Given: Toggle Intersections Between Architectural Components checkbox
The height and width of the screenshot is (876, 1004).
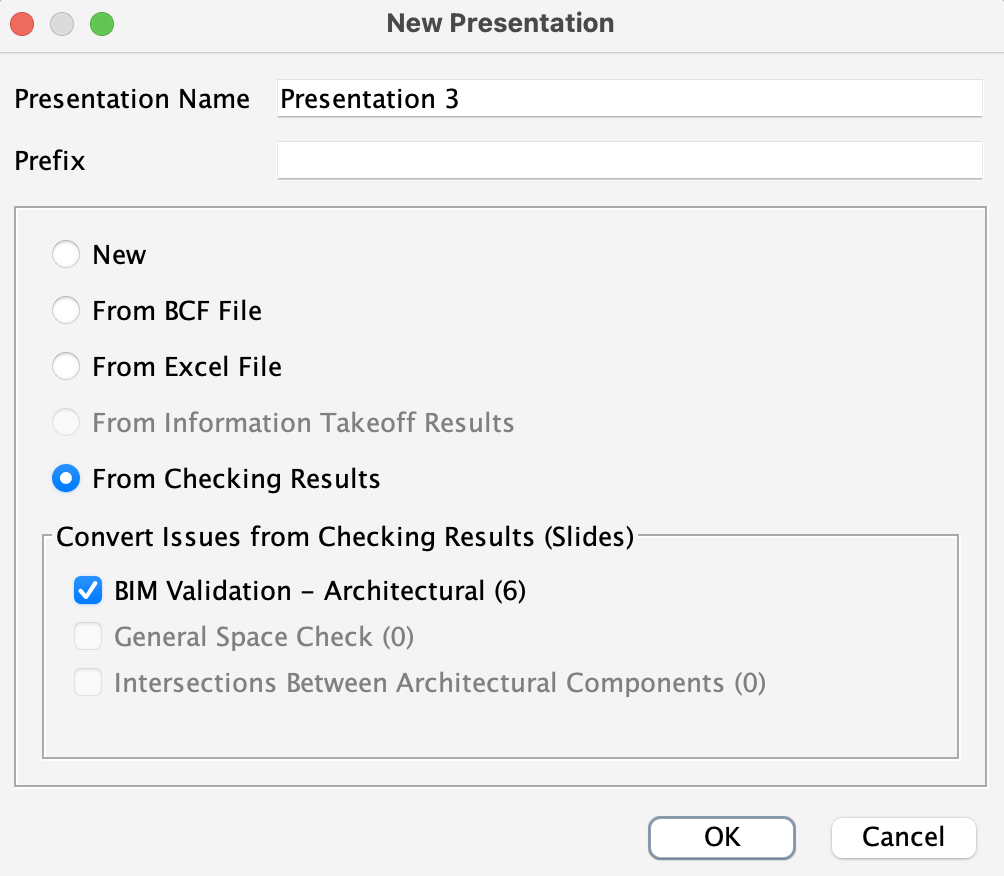Looking at the screenshot, I should click(88, 683).
